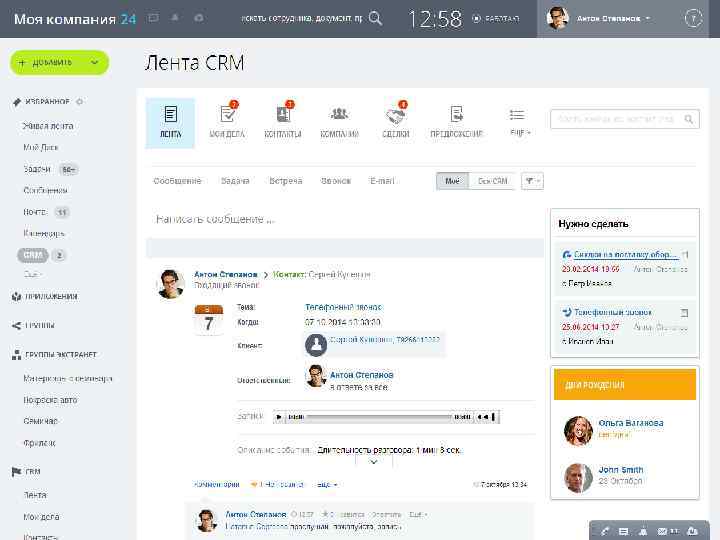Screen dimensions: 720x540
Task: Open Компании people group icon
Action: coord(339,113)
